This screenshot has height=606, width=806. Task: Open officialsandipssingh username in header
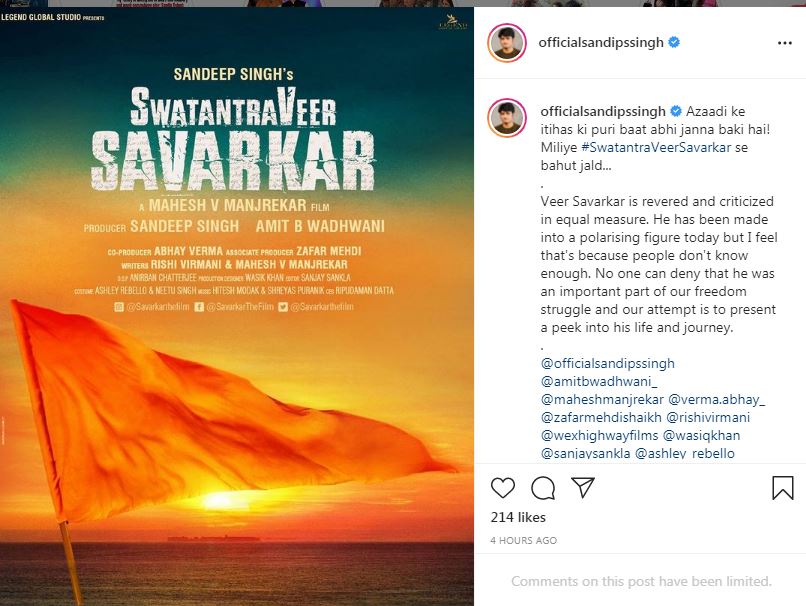(601, 43)
